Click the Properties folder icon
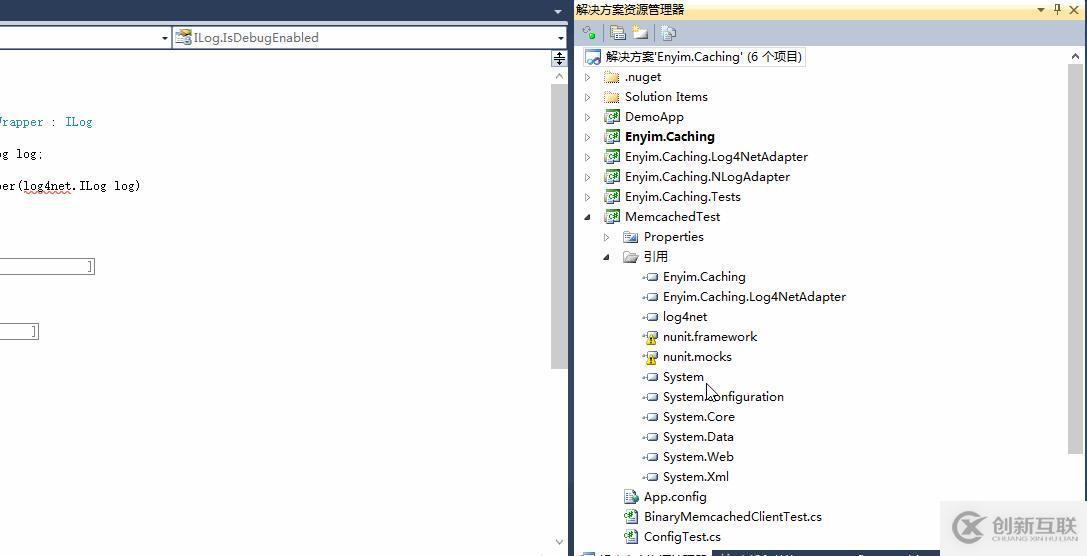 630,237
